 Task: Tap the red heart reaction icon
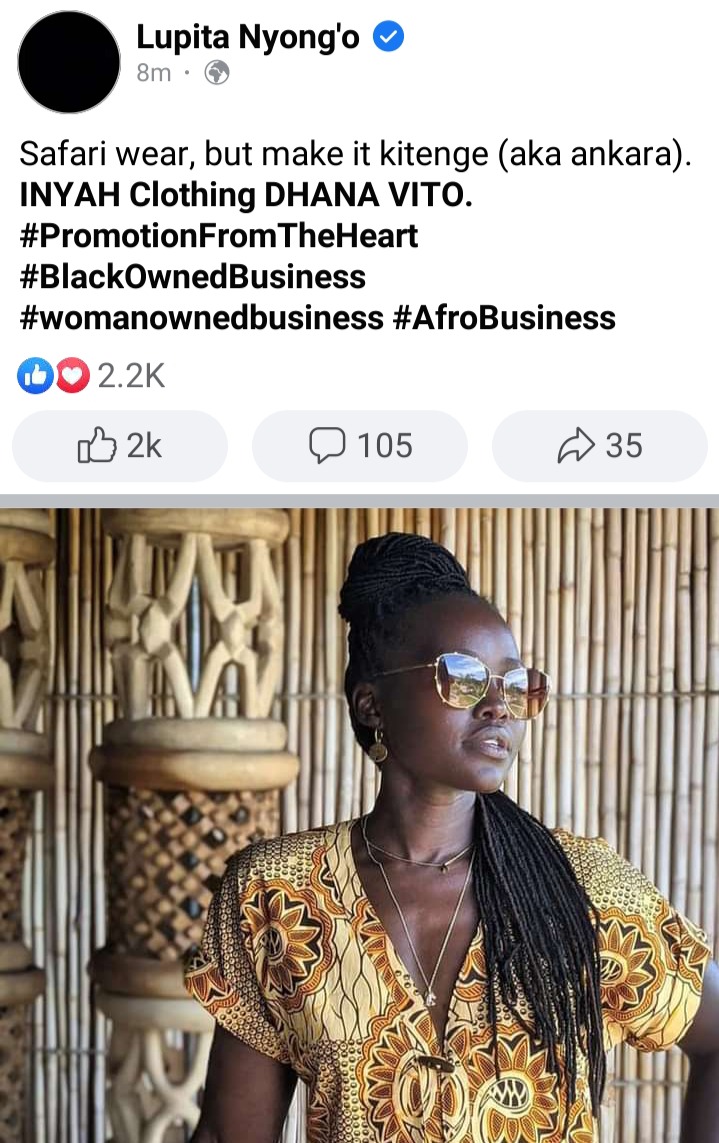[x=71, y=375]
